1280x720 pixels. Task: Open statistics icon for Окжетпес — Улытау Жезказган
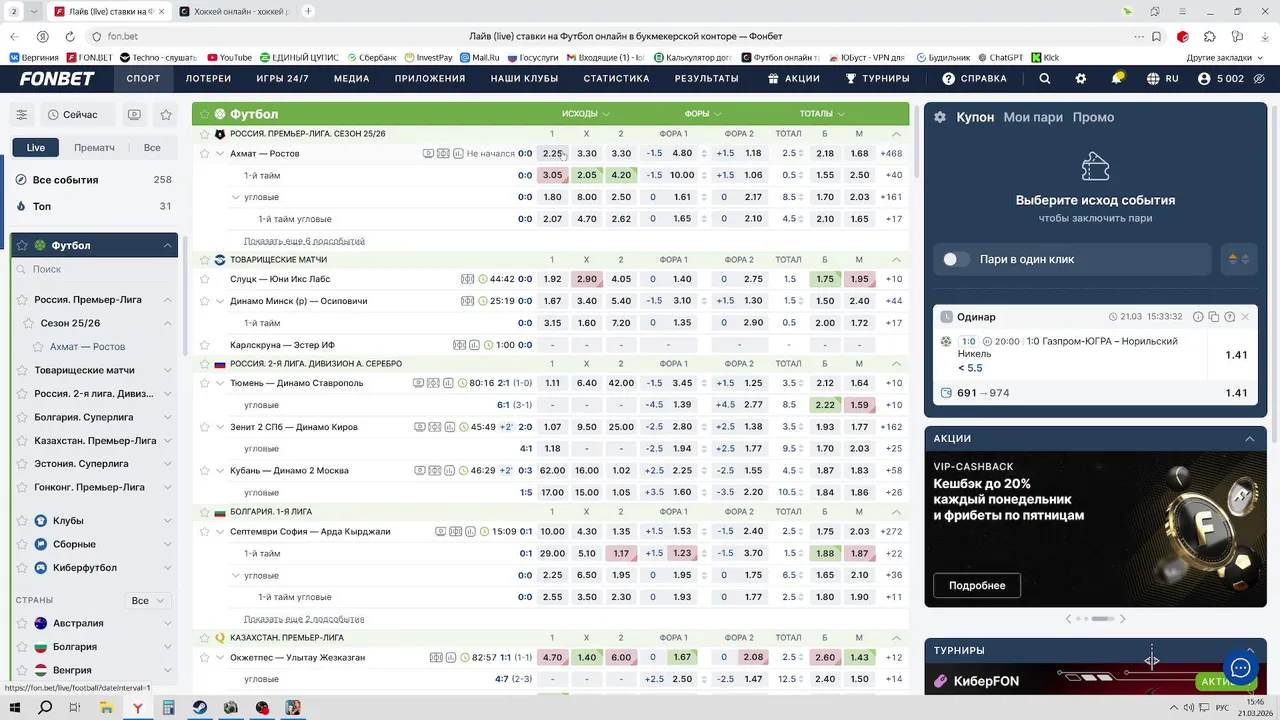point(451,658)
